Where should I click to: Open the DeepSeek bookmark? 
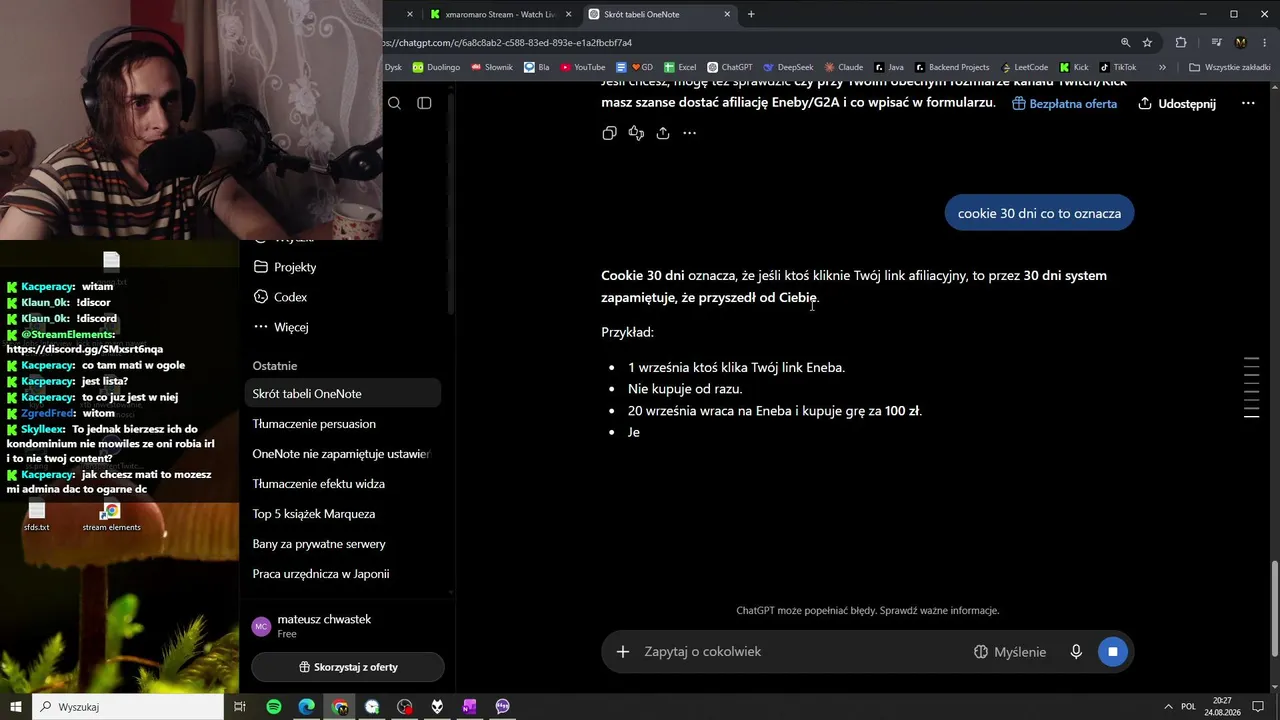click(x=789, y=68)
